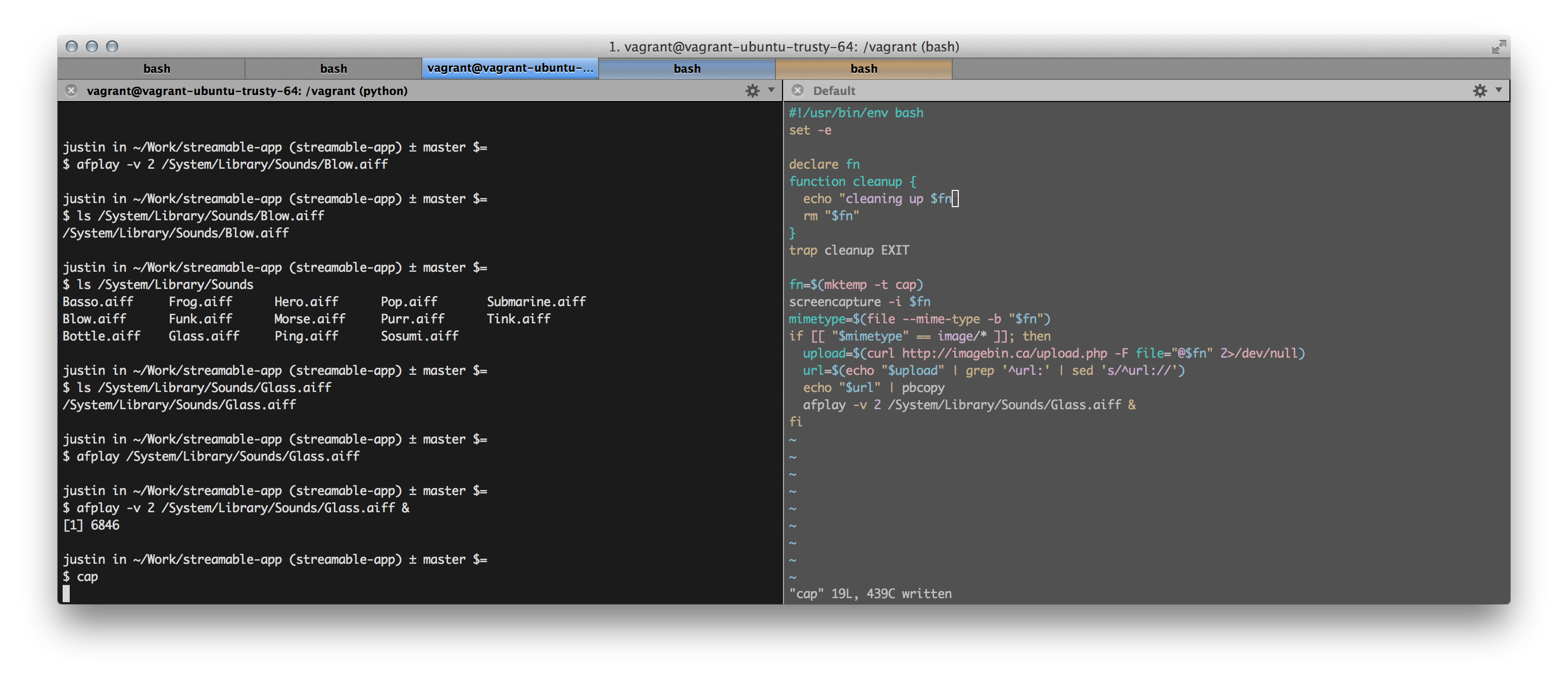This screenshot has height=684, width=1568.
Task: Switch to the second bash tab
Action: pos(333,69)
